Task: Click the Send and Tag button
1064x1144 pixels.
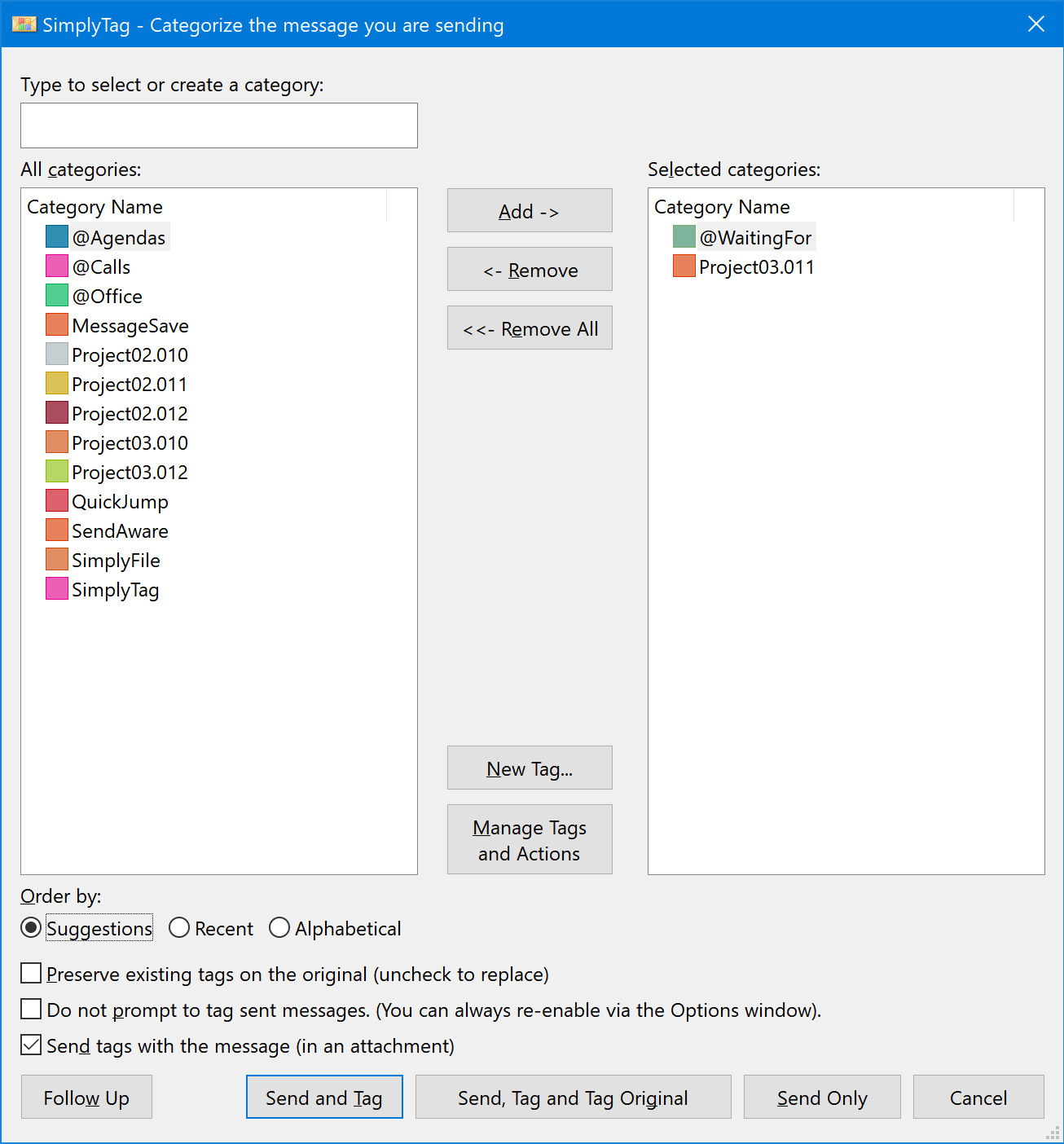Action: click(324, 1098)
